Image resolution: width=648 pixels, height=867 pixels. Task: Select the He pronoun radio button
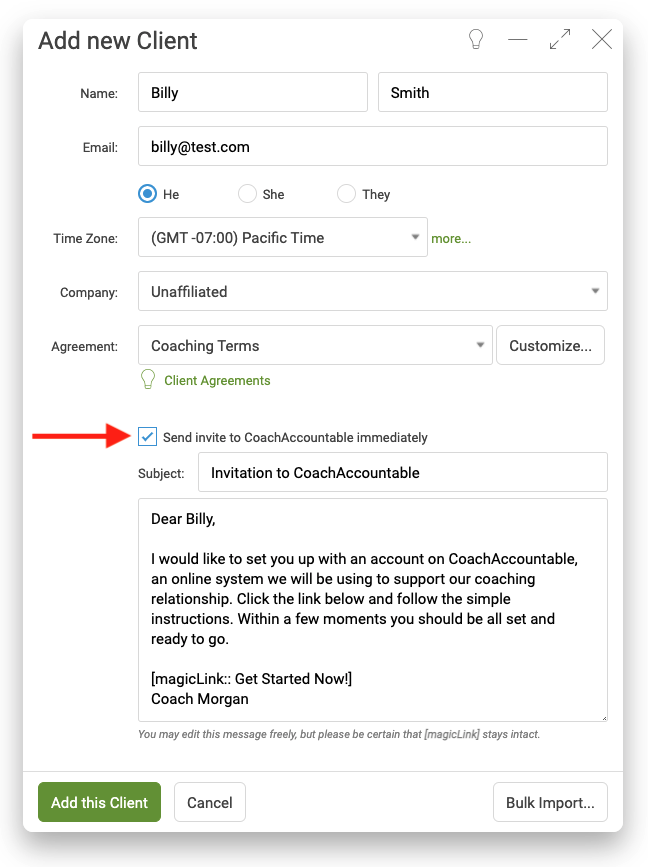(148, 194)
